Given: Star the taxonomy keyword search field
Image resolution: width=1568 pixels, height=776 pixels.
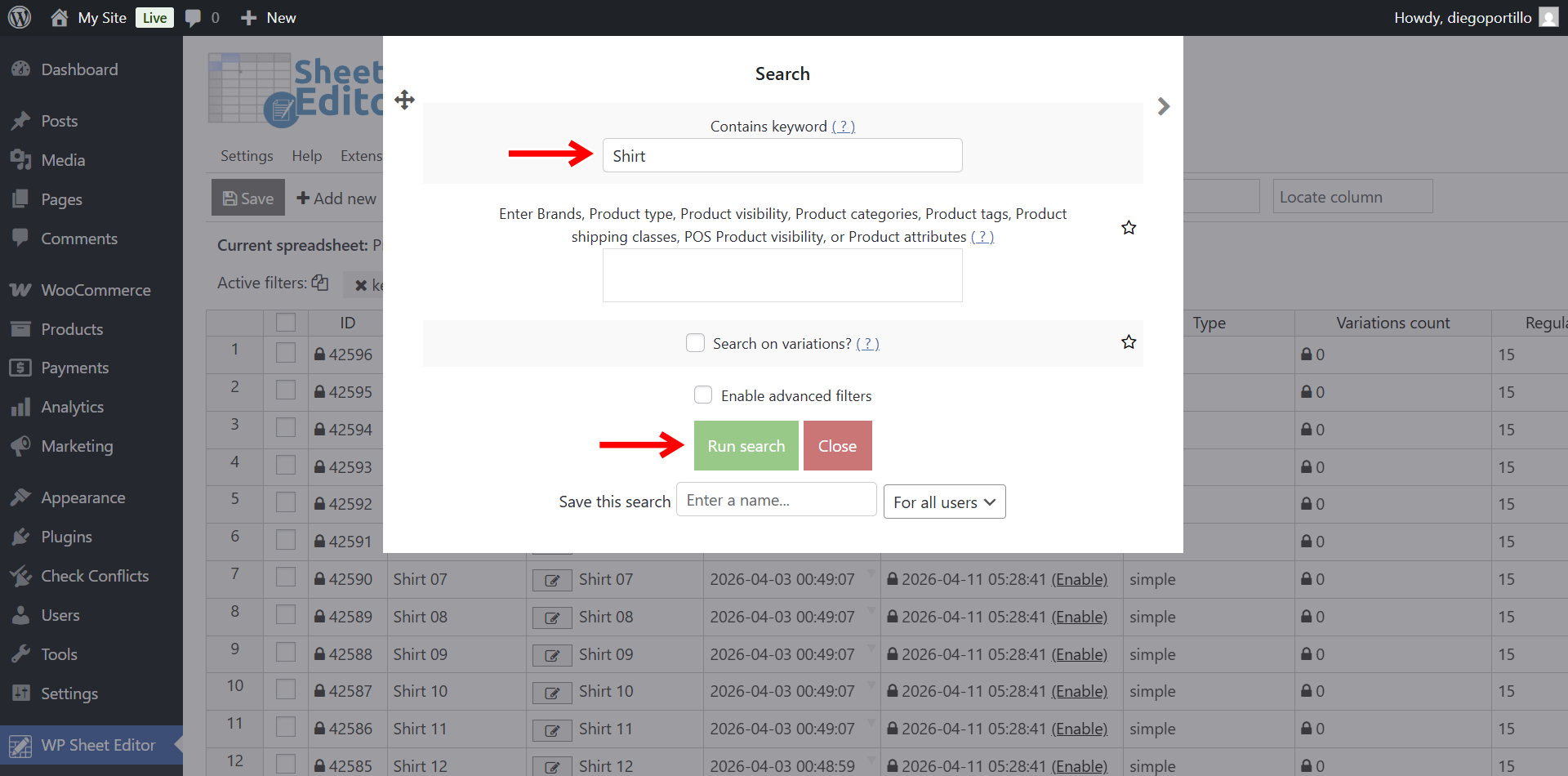Looking at the screenshot, I should [1129, 228].
